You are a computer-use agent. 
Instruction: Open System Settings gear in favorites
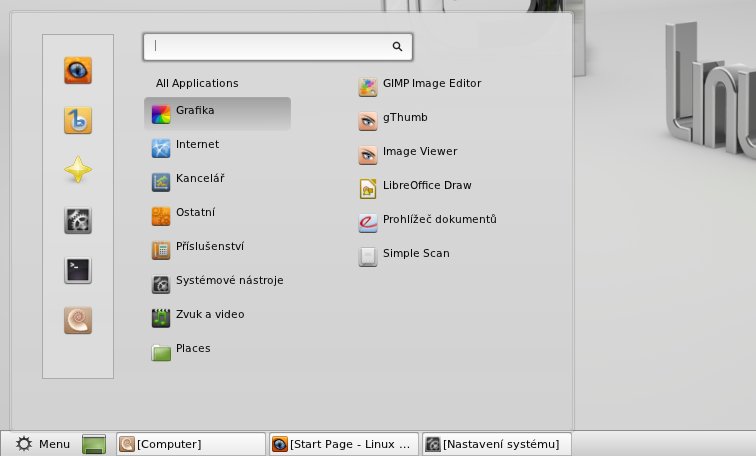point(78,220)
